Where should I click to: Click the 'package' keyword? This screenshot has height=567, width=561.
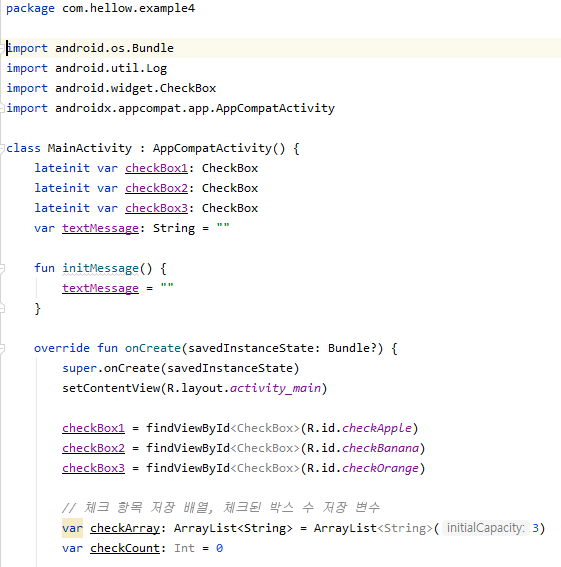coord(30,8)
